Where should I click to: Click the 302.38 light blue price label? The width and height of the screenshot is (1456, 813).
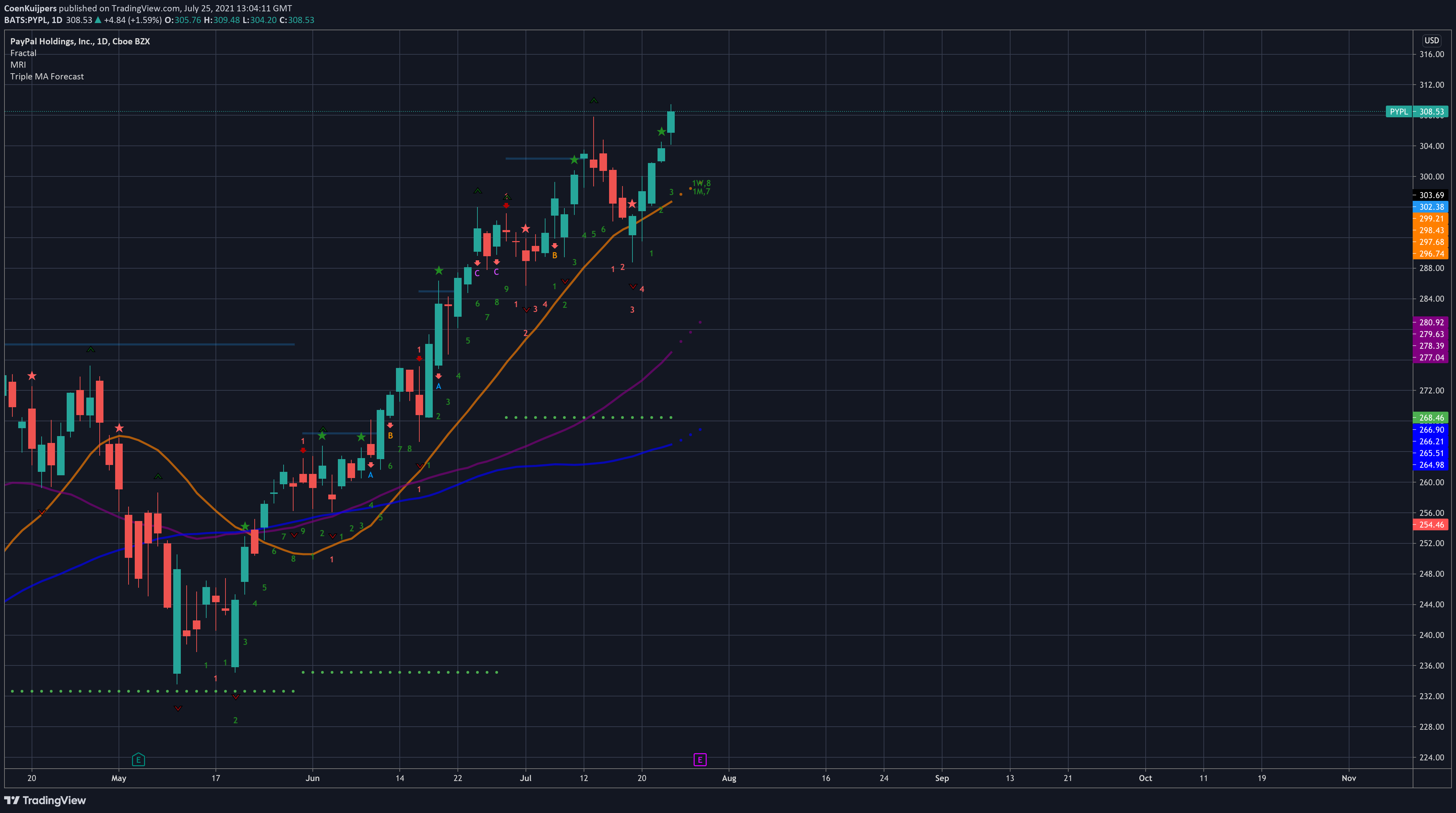tap(1431, 207)
